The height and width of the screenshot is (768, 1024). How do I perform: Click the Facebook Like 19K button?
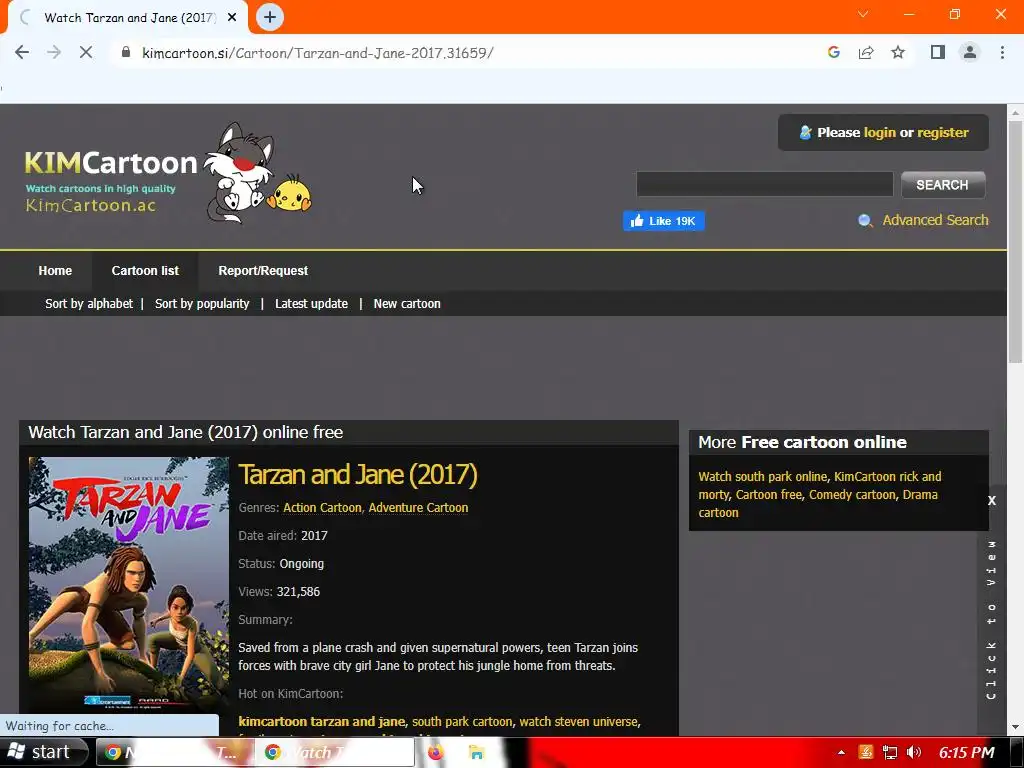[x=664, y=221]
